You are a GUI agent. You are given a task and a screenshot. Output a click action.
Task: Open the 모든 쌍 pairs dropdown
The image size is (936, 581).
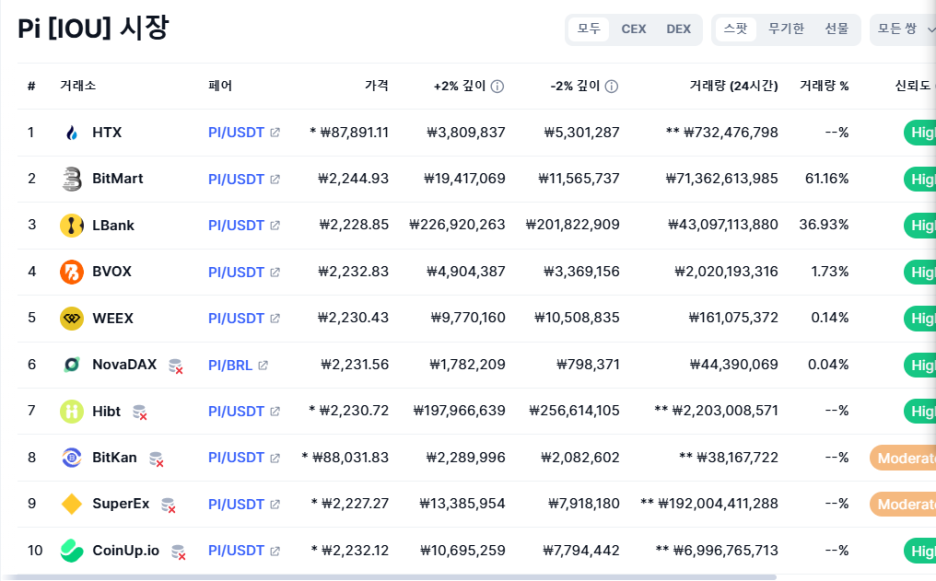[903, 29]
